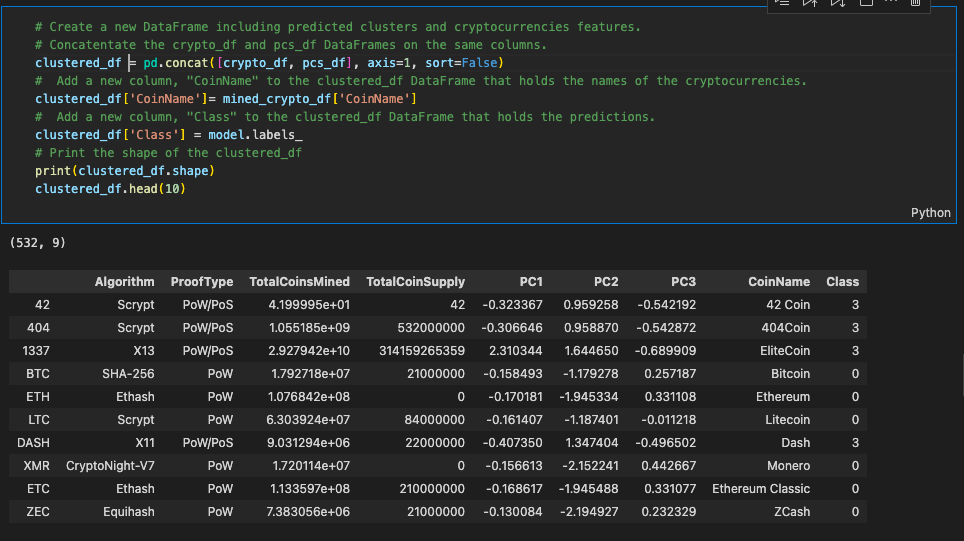The image size is (964, 541).
Task: Click the row index 1337
Action: coord(36,351)
